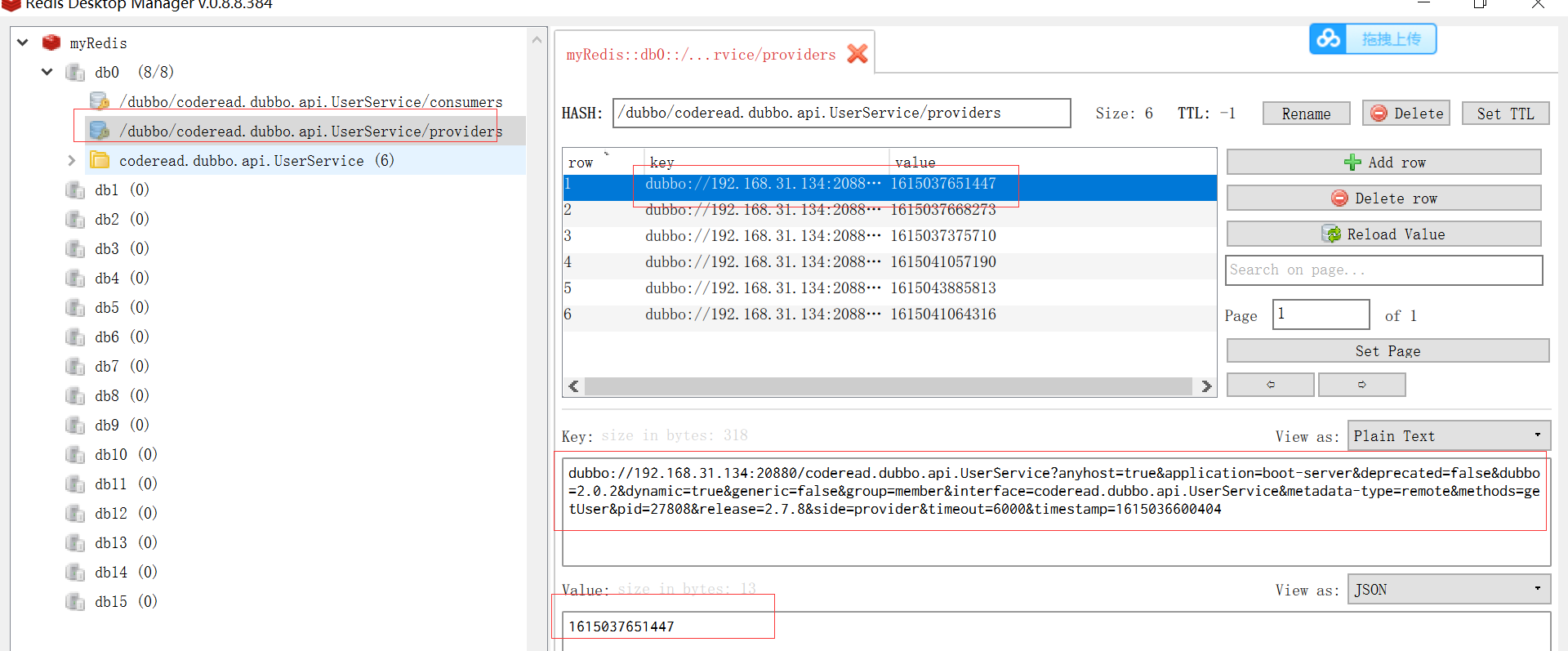Select the /dubbo/...UserService/consumers key label
The image size is (1568, 651).
311,101
